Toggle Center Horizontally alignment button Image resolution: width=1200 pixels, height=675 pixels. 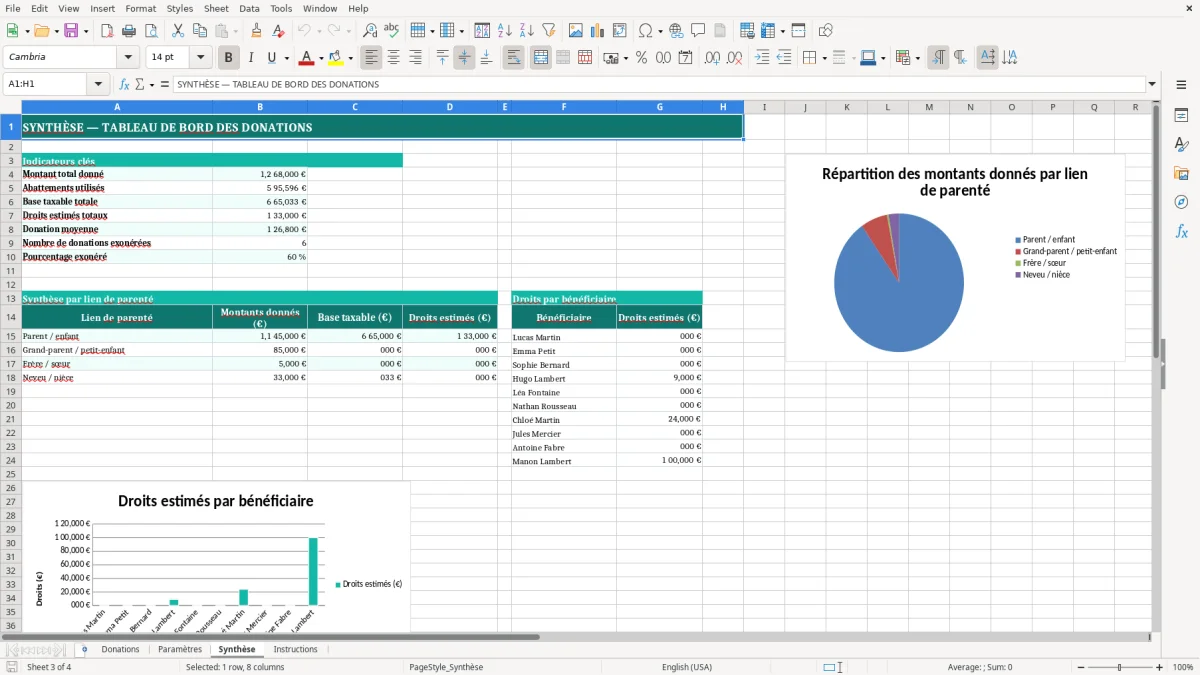pyautogui.click(x=394, y=58)
